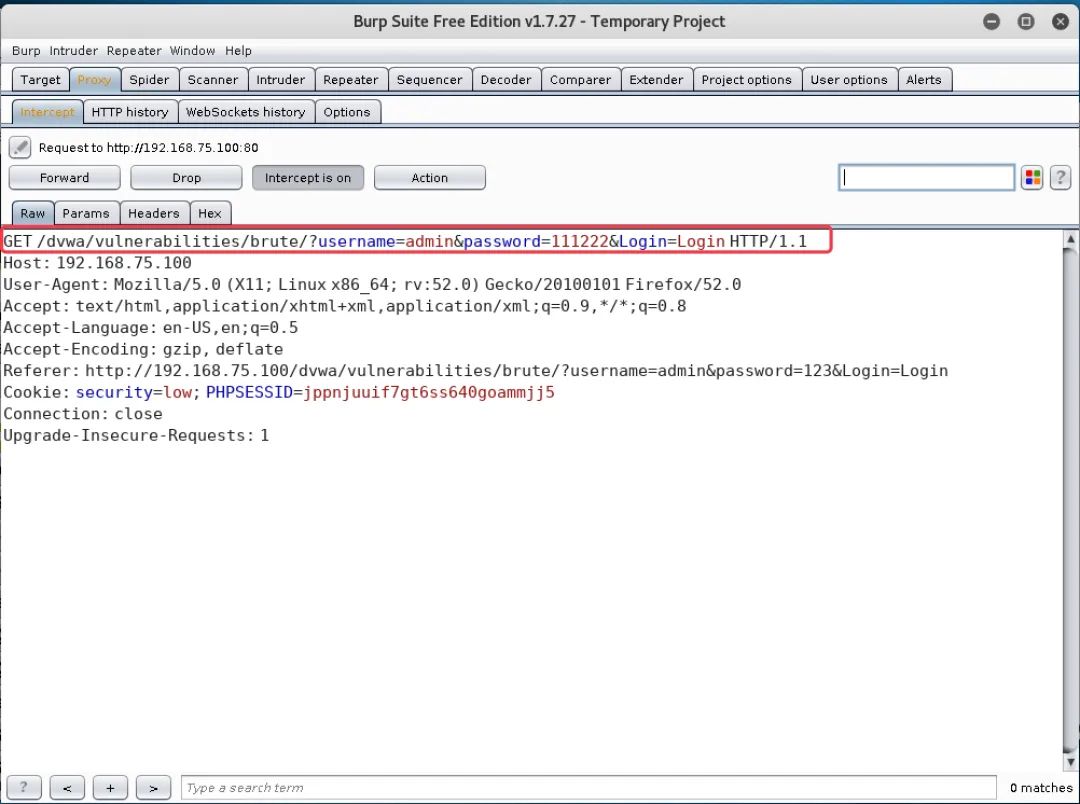Switch to the Params view tab

coord(86,213)
